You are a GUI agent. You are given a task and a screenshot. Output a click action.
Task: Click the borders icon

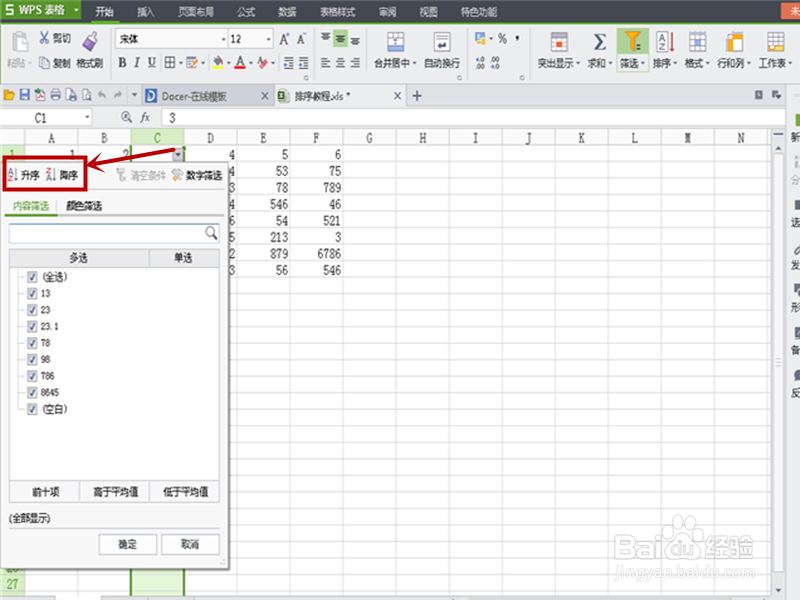click(x=169, y=63)
